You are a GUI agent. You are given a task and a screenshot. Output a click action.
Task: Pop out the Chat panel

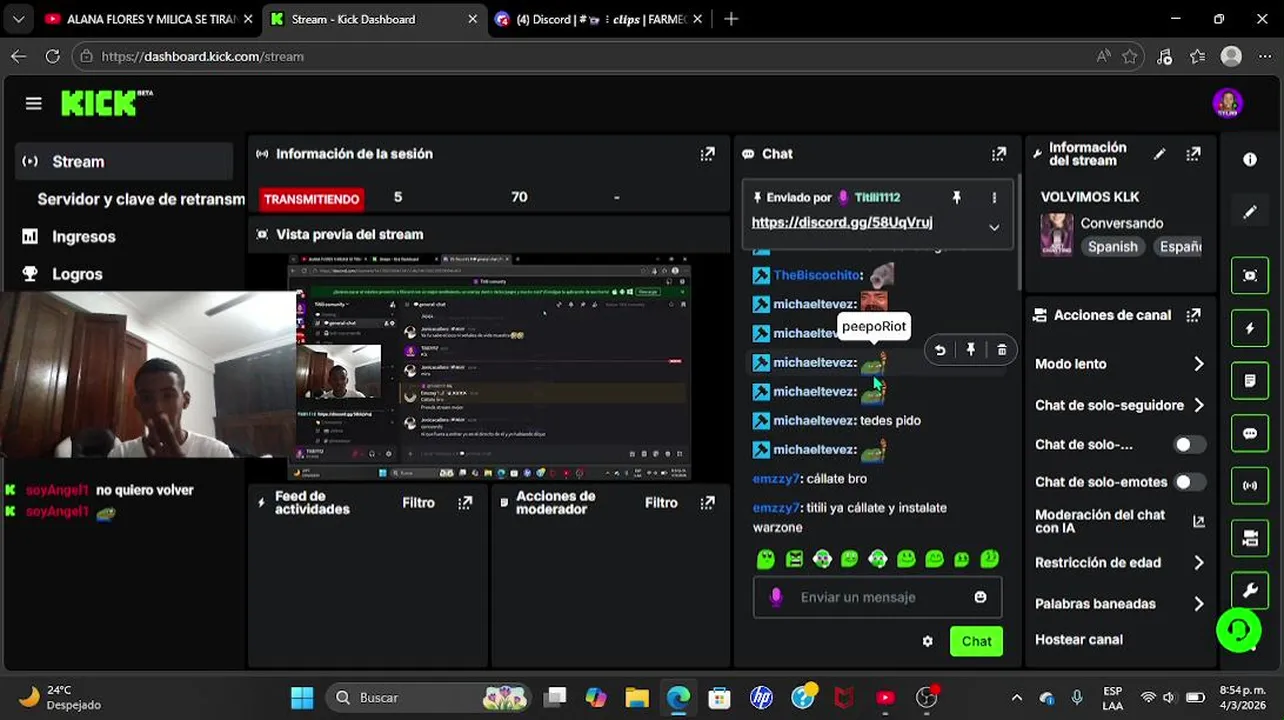click(x=998, y=154)
